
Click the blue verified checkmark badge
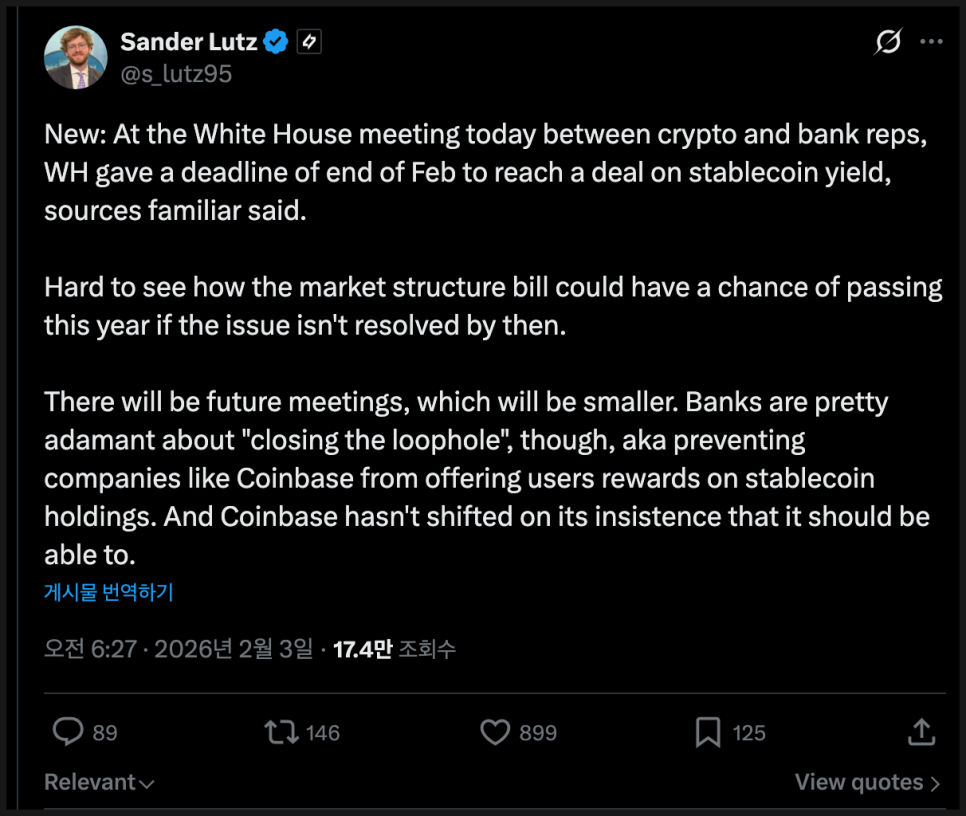click(x=276, y=42)
